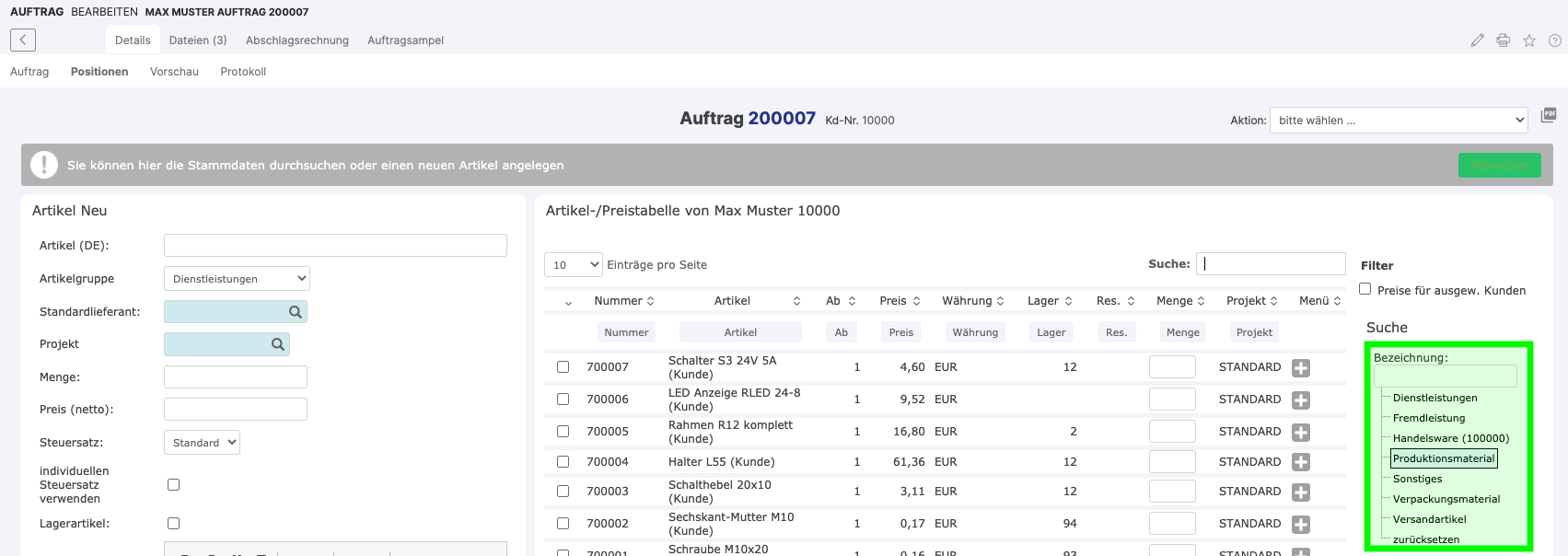Click the PDF export icon
Screen dimensions: 1568x556
click(x=1549, y=115)
